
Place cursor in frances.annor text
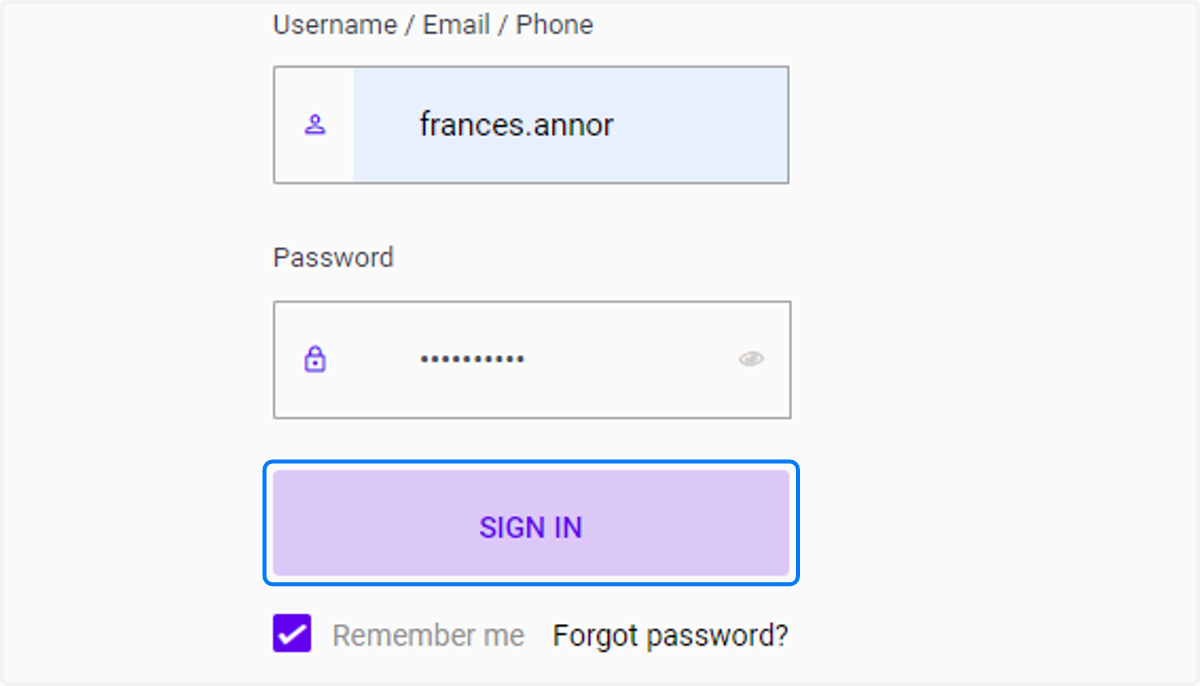click(x=516, y=125)
